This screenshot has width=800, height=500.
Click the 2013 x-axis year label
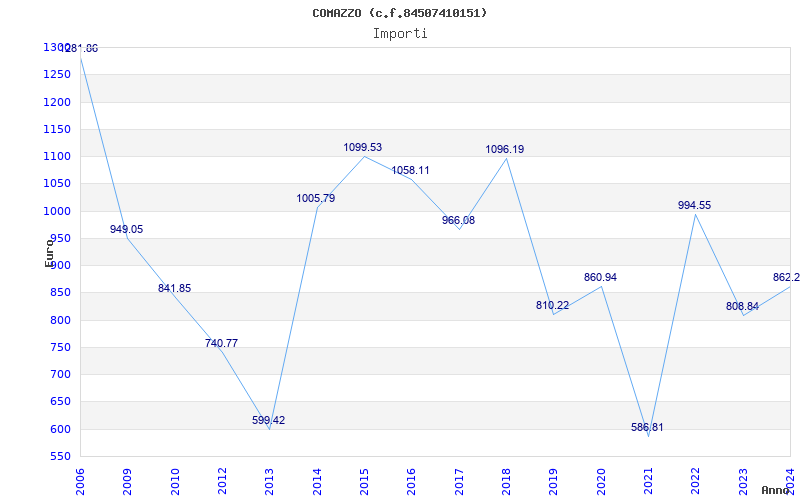click(269, 482)
